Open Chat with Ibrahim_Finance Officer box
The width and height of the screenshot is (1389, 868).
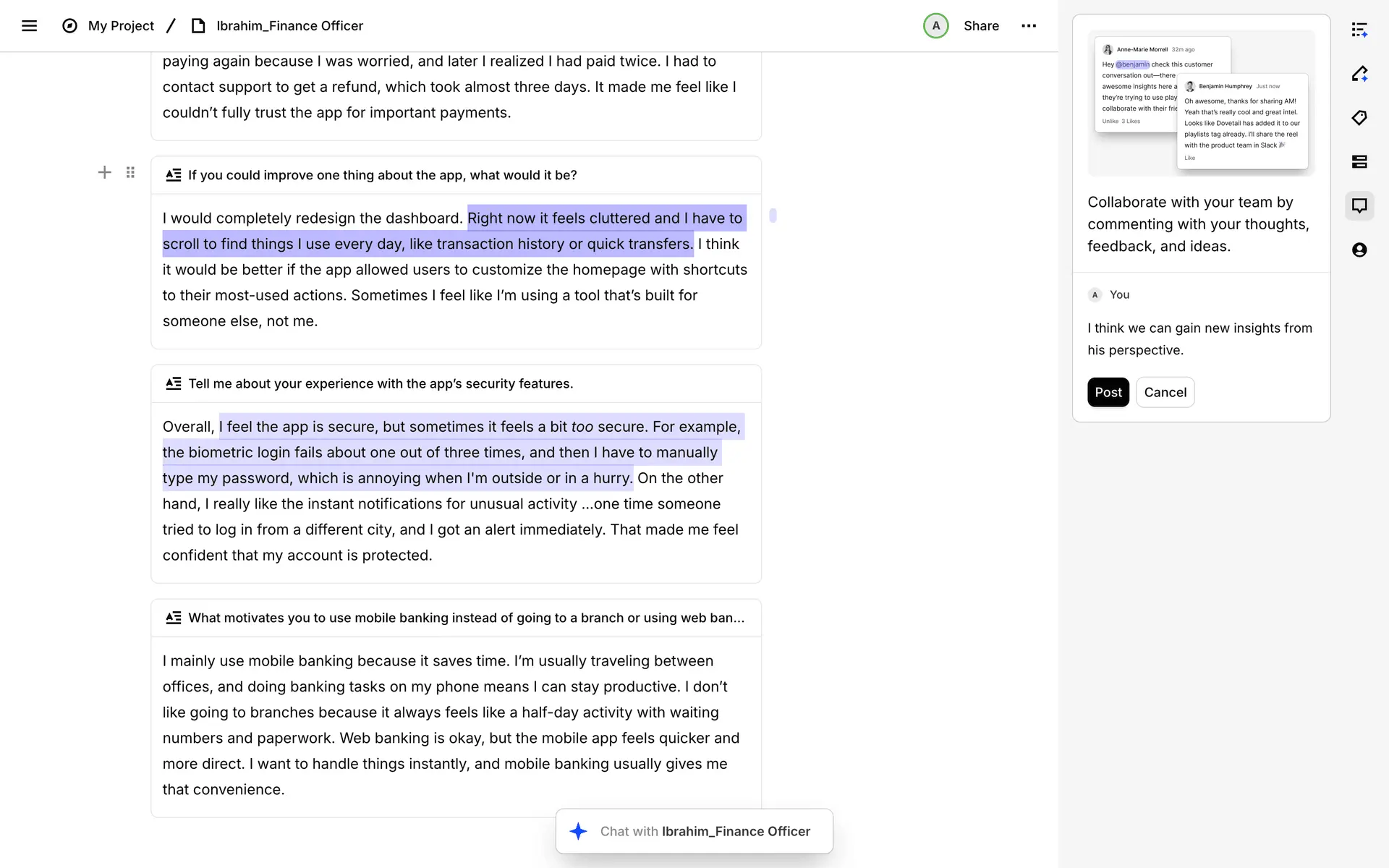pos(694,831)
